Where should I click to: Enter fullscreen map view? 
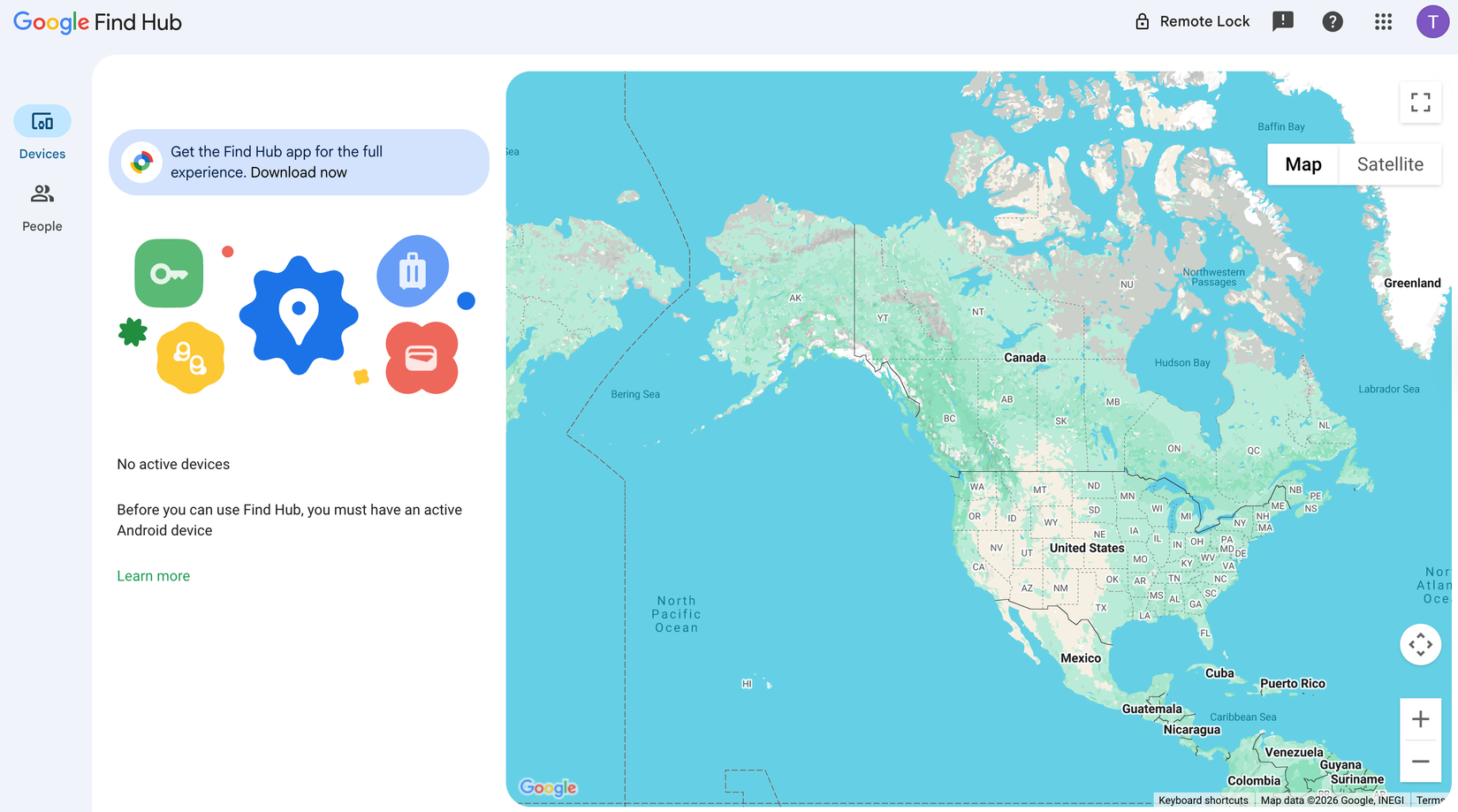1420,102
